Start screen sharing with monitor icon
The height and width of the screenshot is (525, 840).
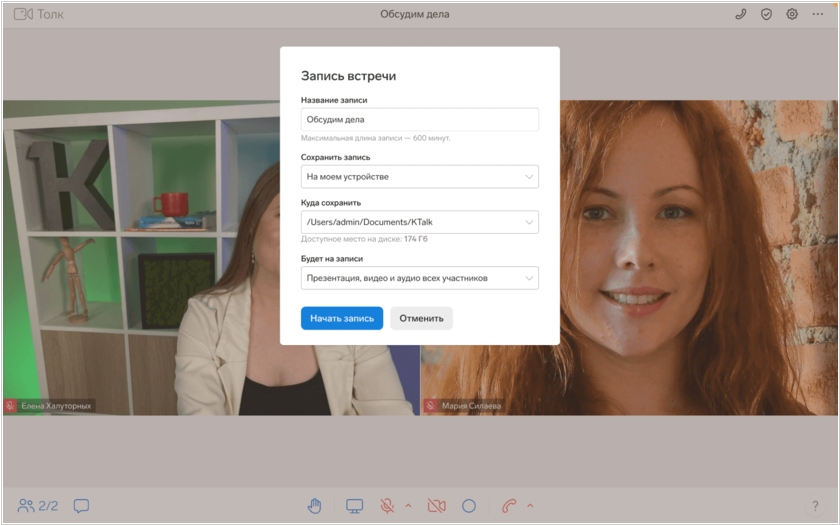pos(354,505)
